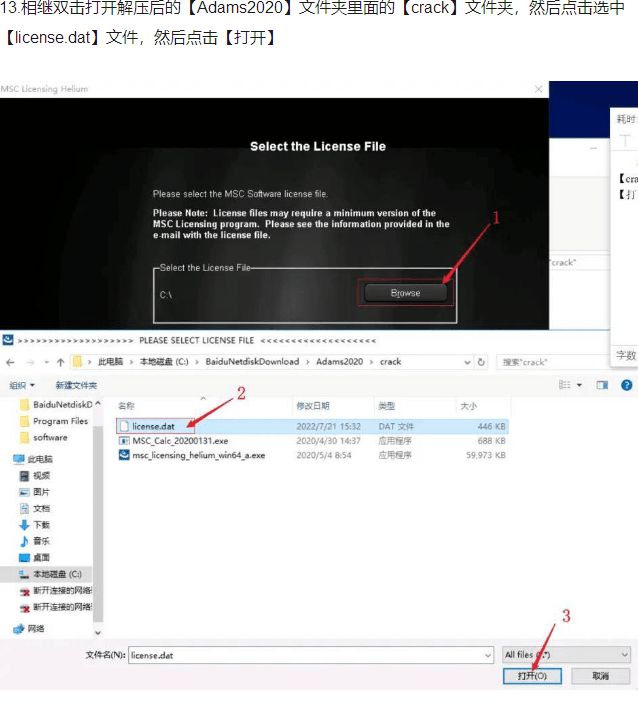The image size is (638, 703).
Task: Select software folder in sidebar
Action: (x=44, y=438)
